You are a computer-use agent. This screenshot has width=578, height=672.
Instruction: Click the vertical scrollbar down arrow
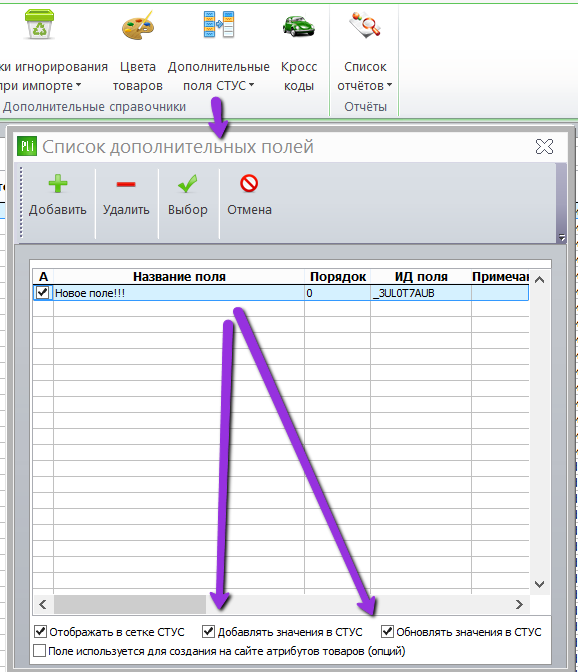[539, 584]
